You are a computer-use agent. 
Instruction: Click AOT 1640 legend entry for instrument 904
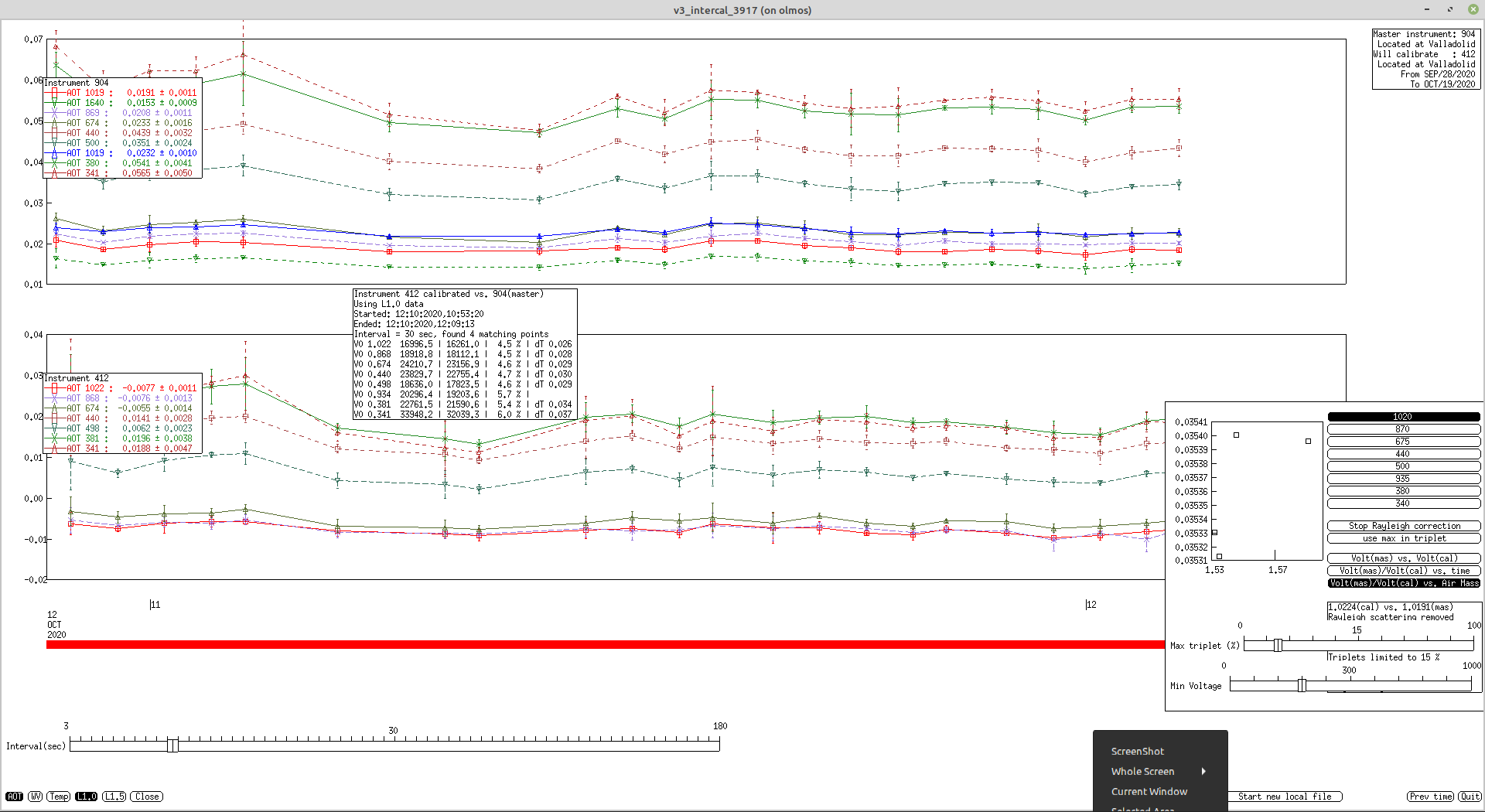coord(122,103)
